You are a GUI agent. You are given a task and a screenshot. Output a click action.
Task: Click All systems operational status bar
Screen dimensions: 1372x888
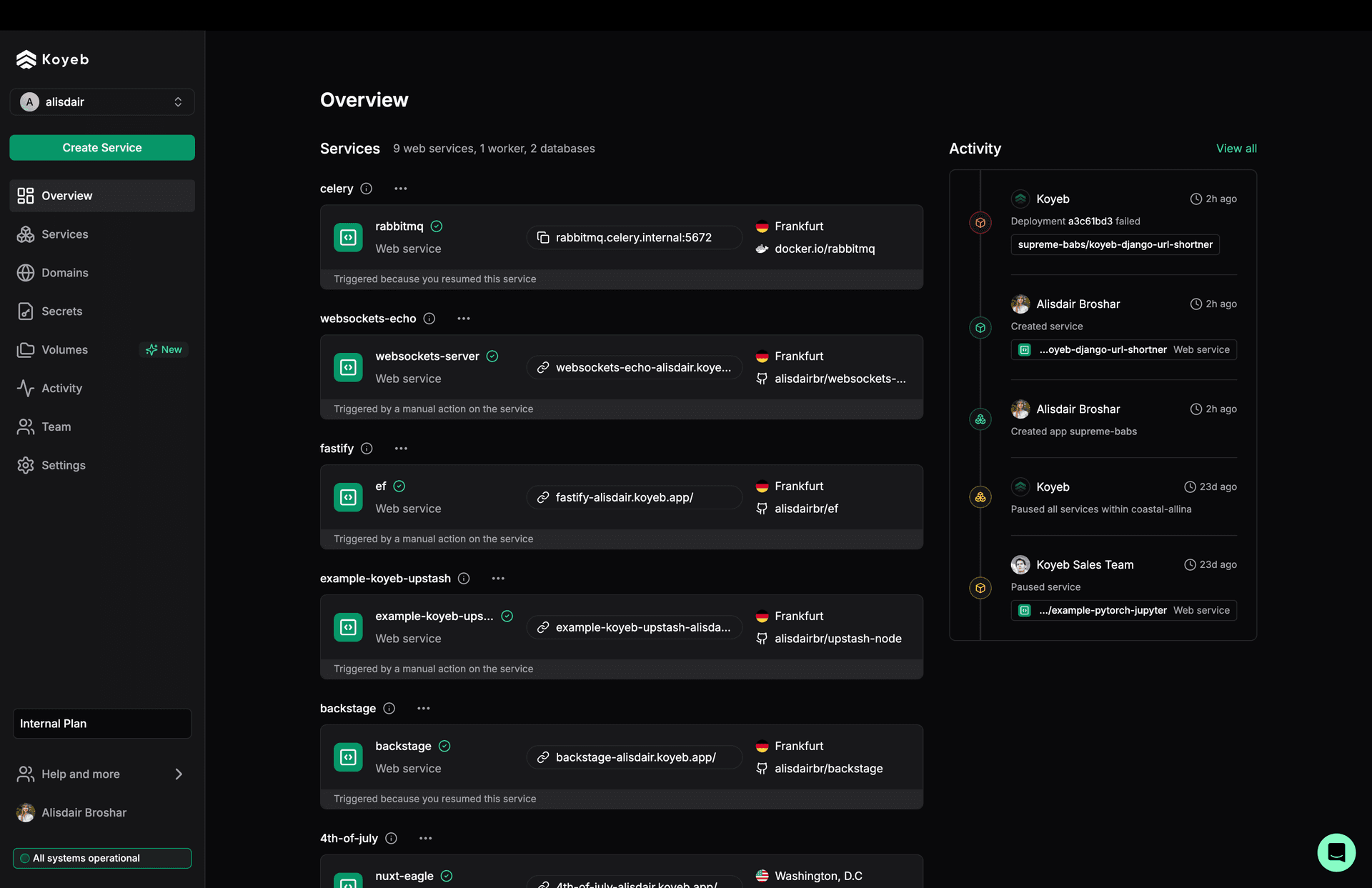(x=101, y=857)
